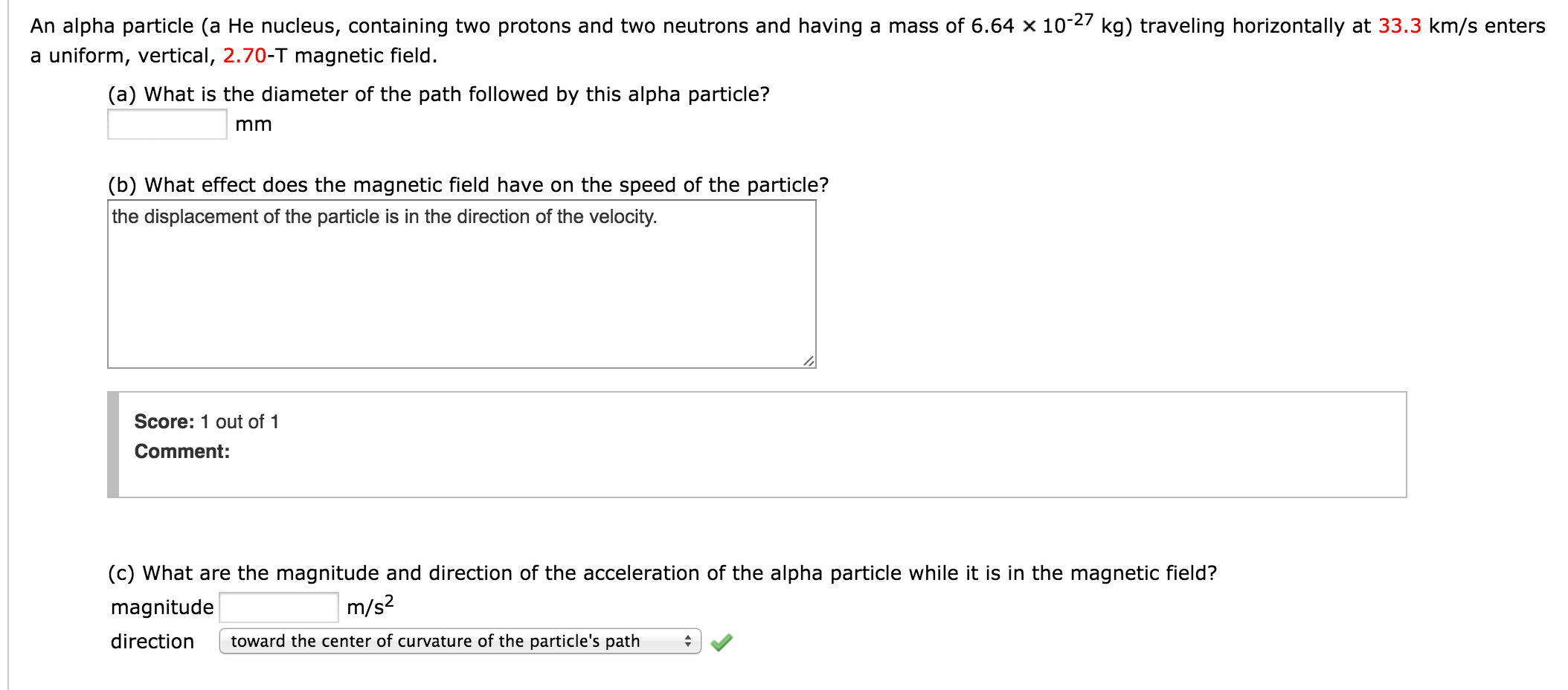The height and width of the screenshot is (690, 1568).
Task: Click question heading for part (a)
Action: tap(437, 94)
